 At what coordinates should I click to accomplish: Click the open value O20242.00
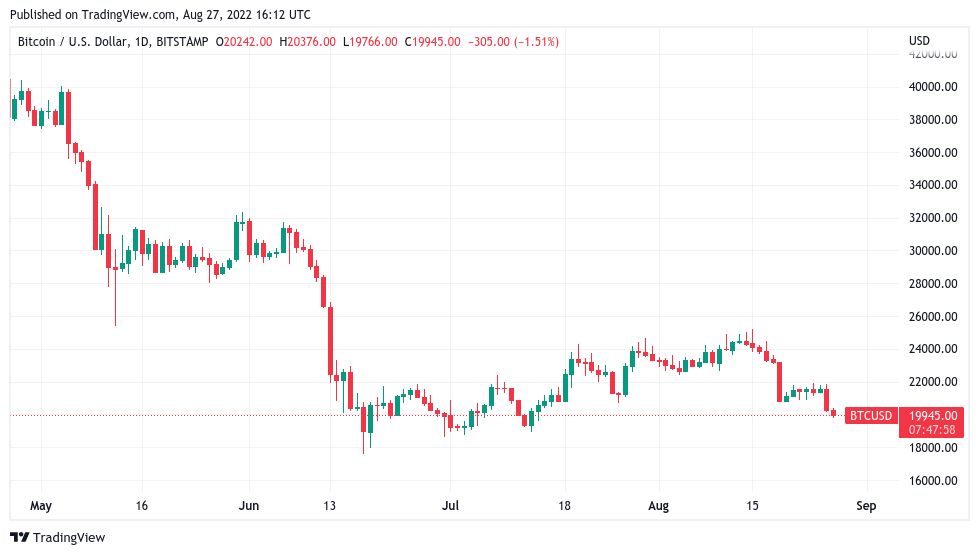[x=244, y=42]
